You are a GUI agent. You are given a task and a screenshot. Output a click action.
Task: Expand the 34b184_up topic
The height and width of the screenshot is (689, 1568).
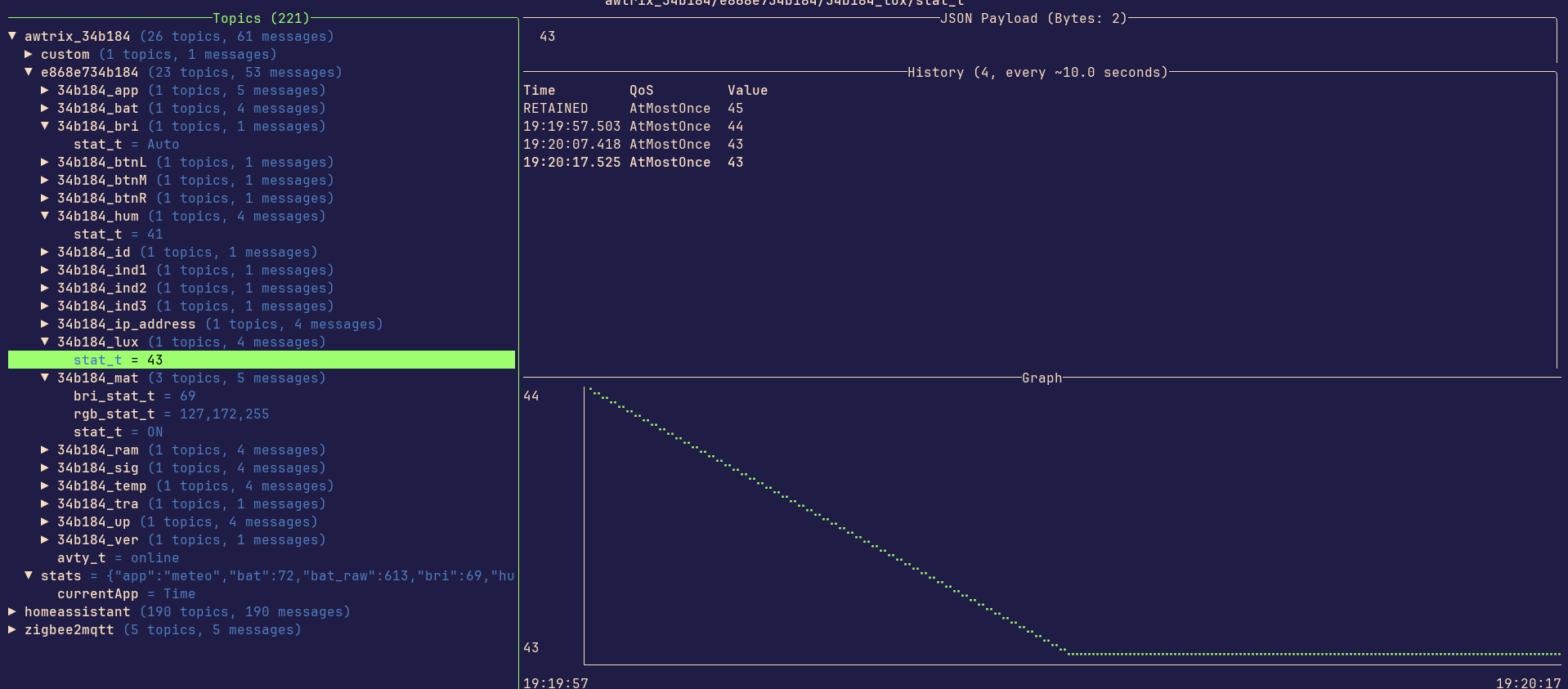click(45, 521)
